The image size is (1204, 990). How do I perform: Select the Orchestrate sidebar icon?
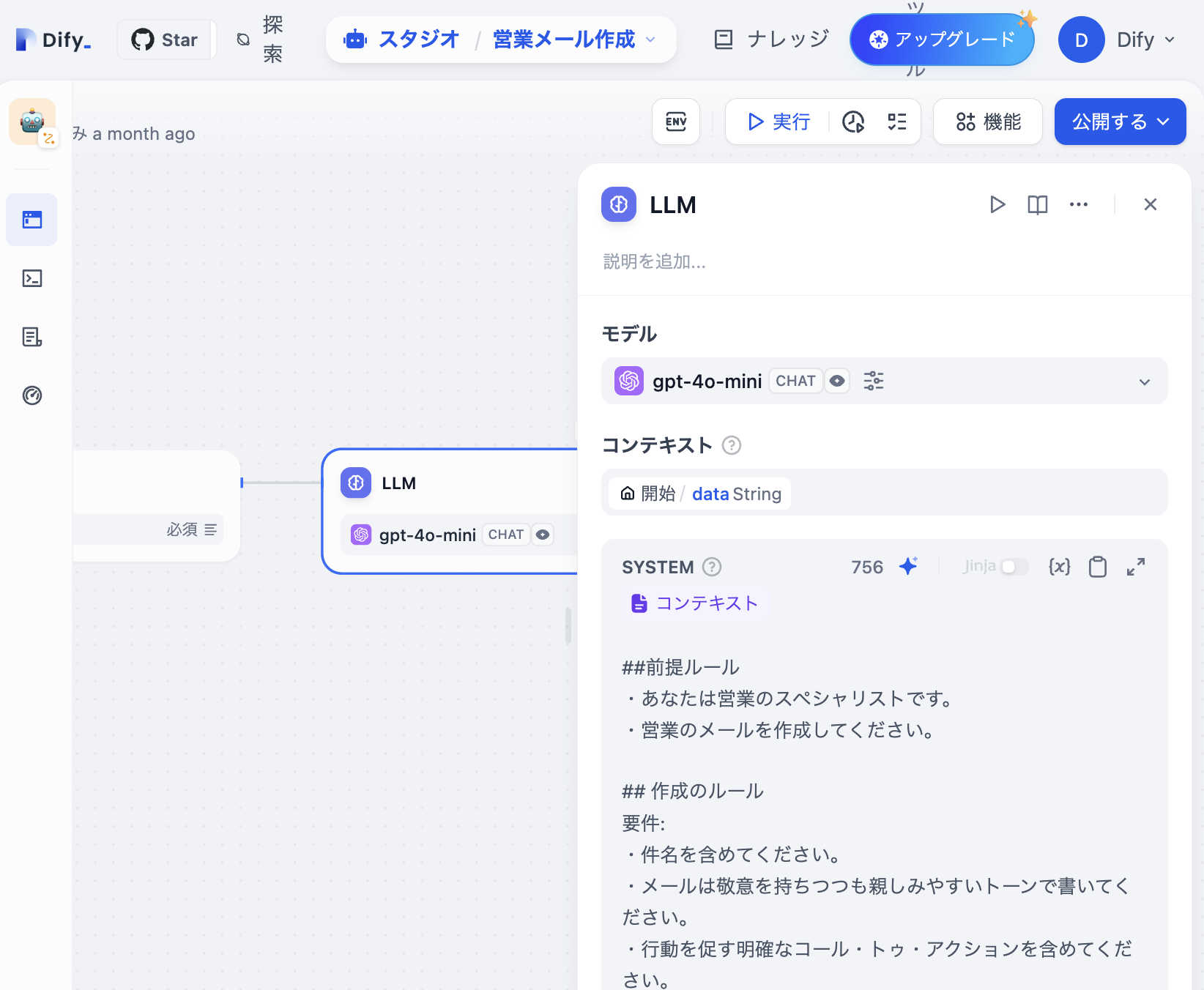click(x=31, y=219)
